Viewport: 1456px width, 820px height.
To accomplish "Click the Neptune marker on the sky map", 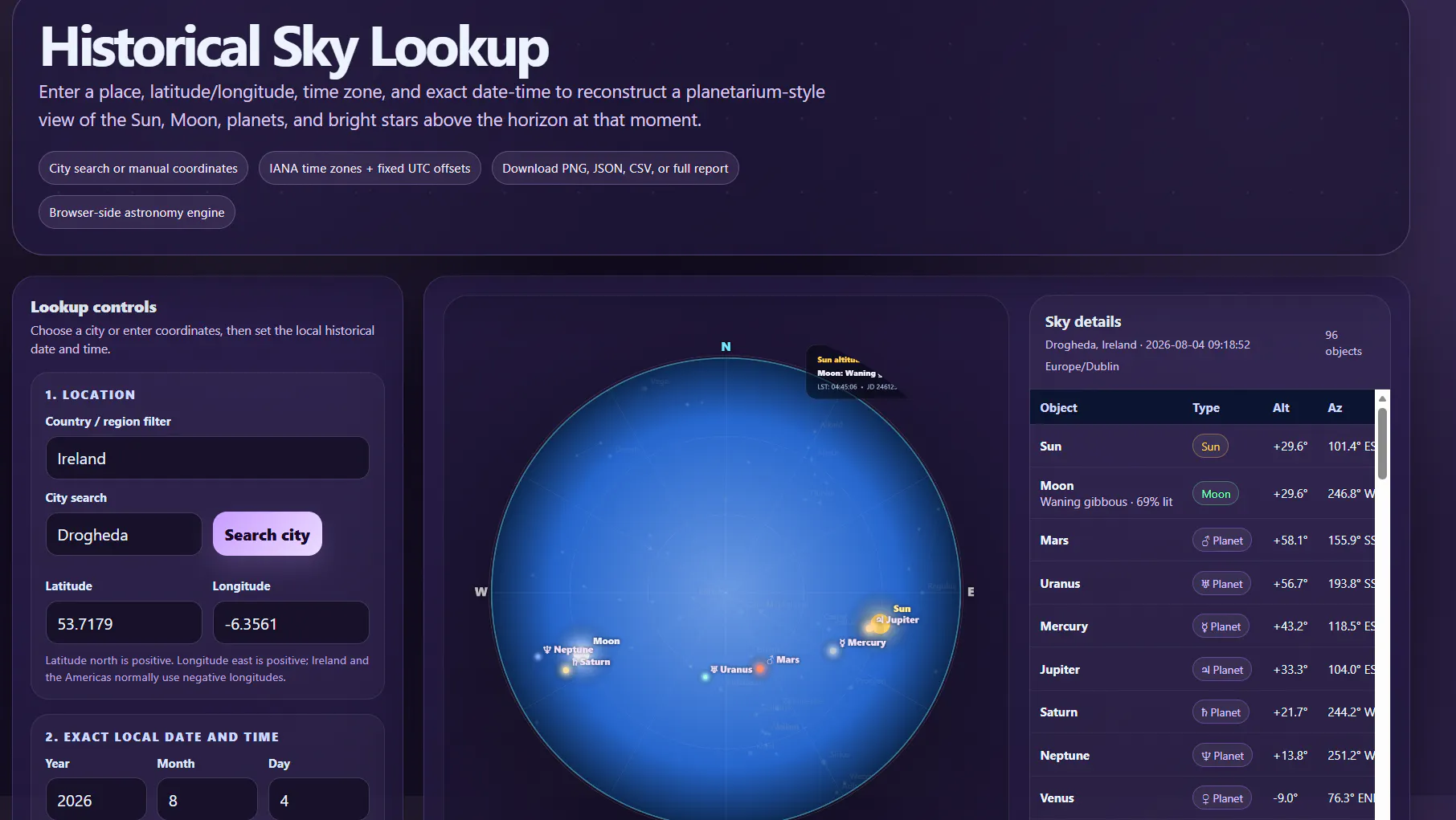I will pyautogui.click(x=538, y=656).
